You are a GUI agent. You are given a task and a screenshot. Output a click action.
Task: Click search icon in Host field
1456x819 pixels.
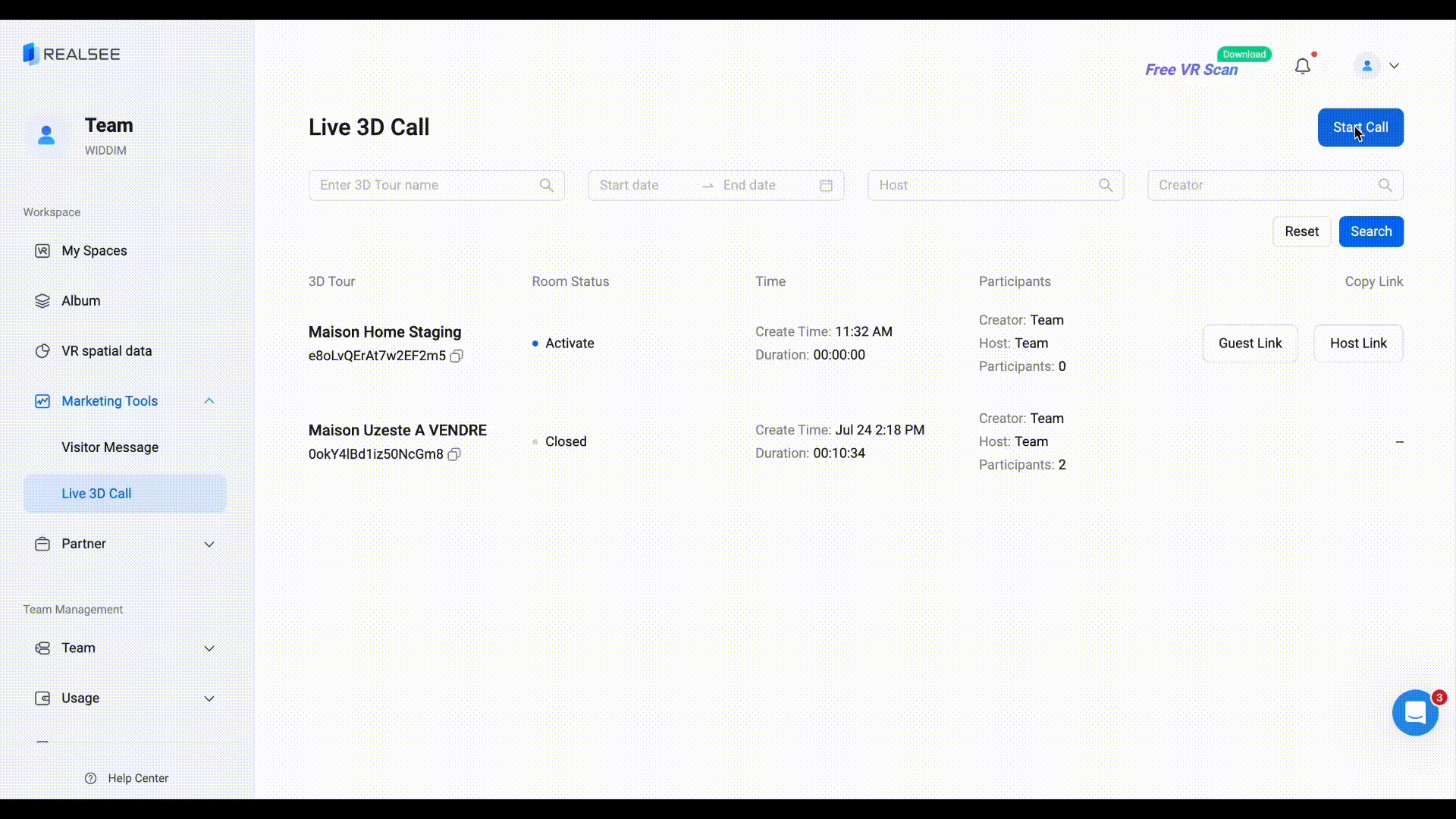click(x=1105, y=185)
